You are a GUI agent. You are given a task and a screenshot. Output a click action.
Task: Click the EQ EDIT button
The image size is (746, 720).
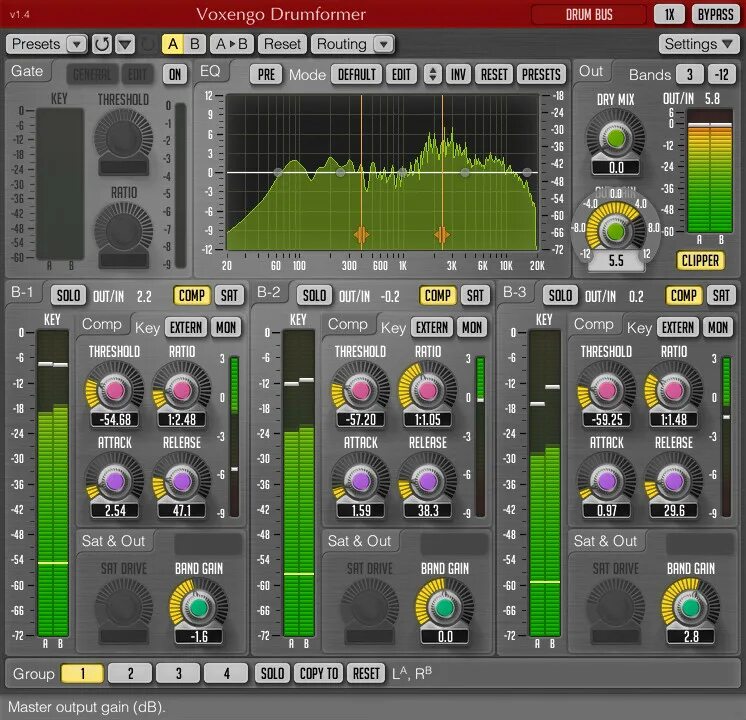click(401, 74)
